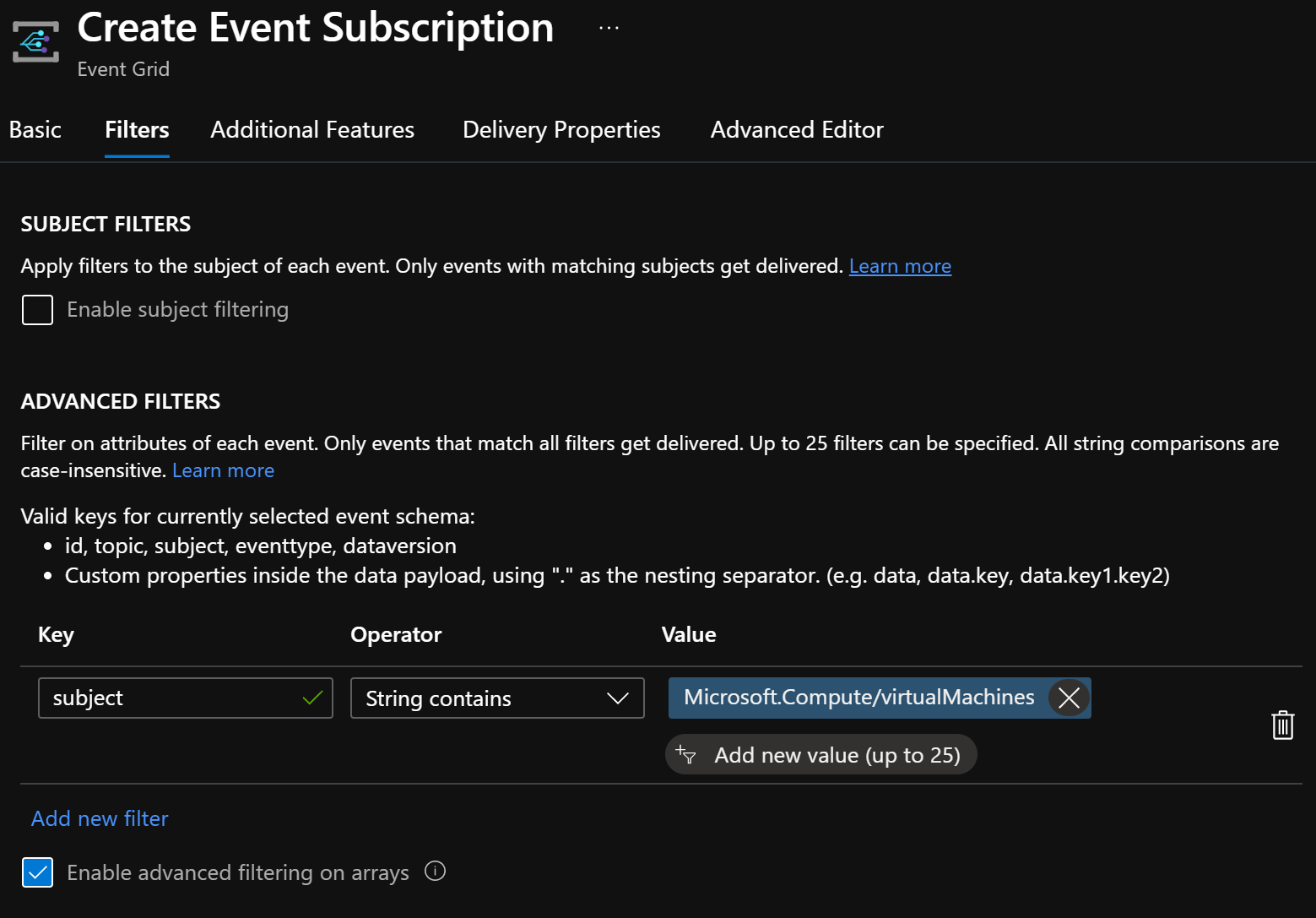This screenshot has height=918, width=1316.
Task: Click the green validation checkmark in Key field
Action: 311,698
